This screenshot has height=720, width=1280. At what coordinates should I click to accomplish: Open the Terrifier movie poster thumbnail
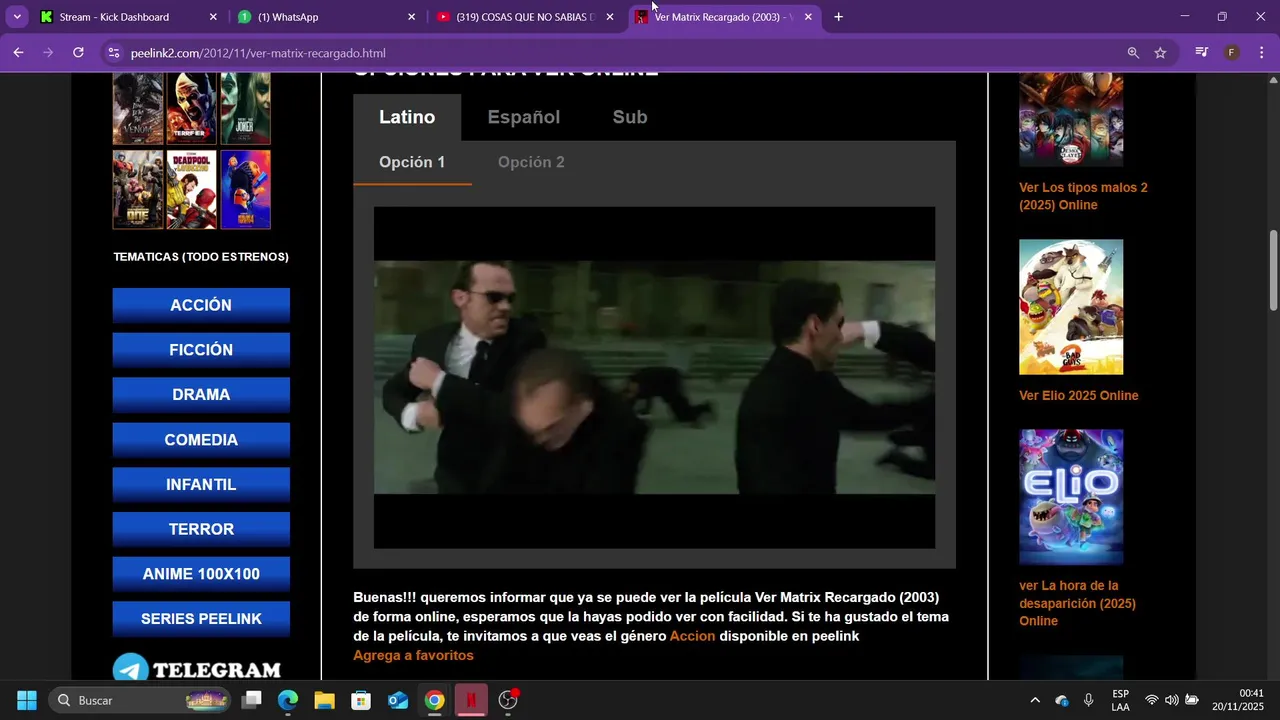point(191,108)
